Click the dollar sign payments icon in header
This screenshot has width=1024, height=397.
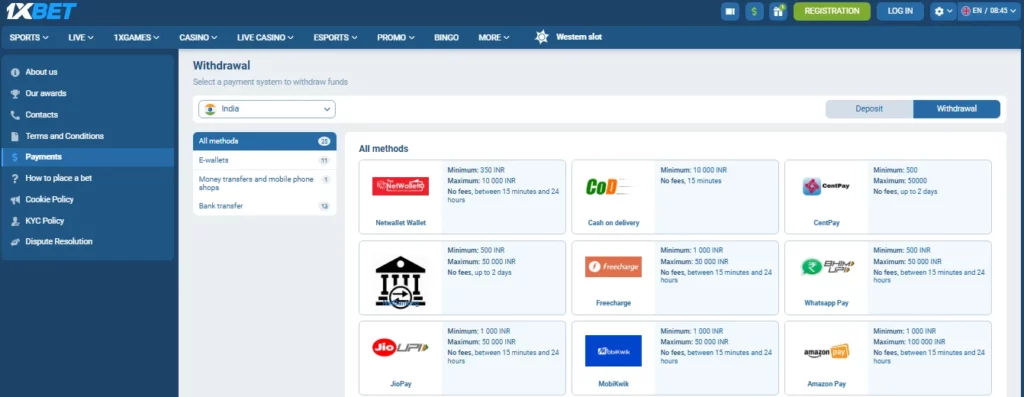click(754, 11)
